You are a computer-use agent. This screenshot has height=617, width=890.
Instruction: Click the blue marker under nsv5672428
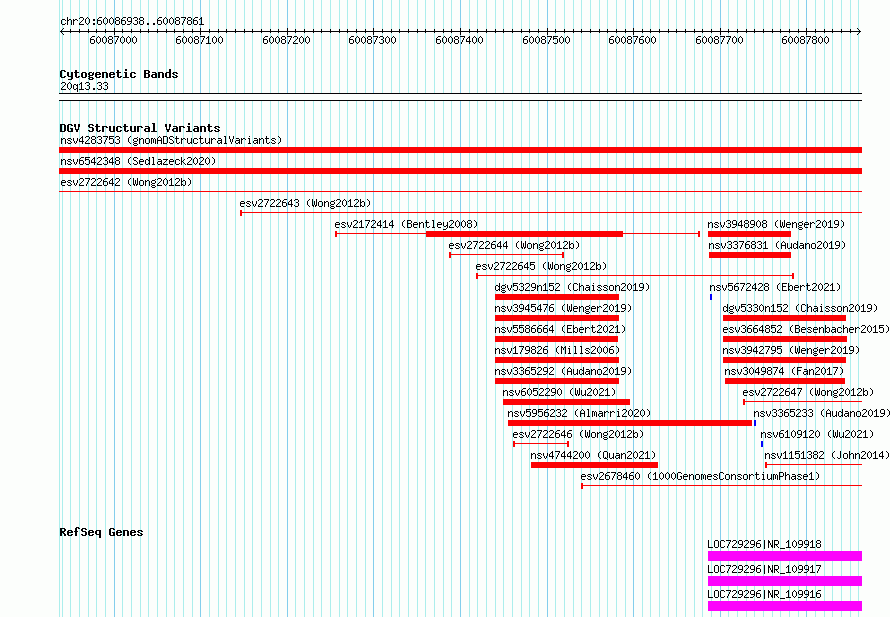(x=711, y=297)
